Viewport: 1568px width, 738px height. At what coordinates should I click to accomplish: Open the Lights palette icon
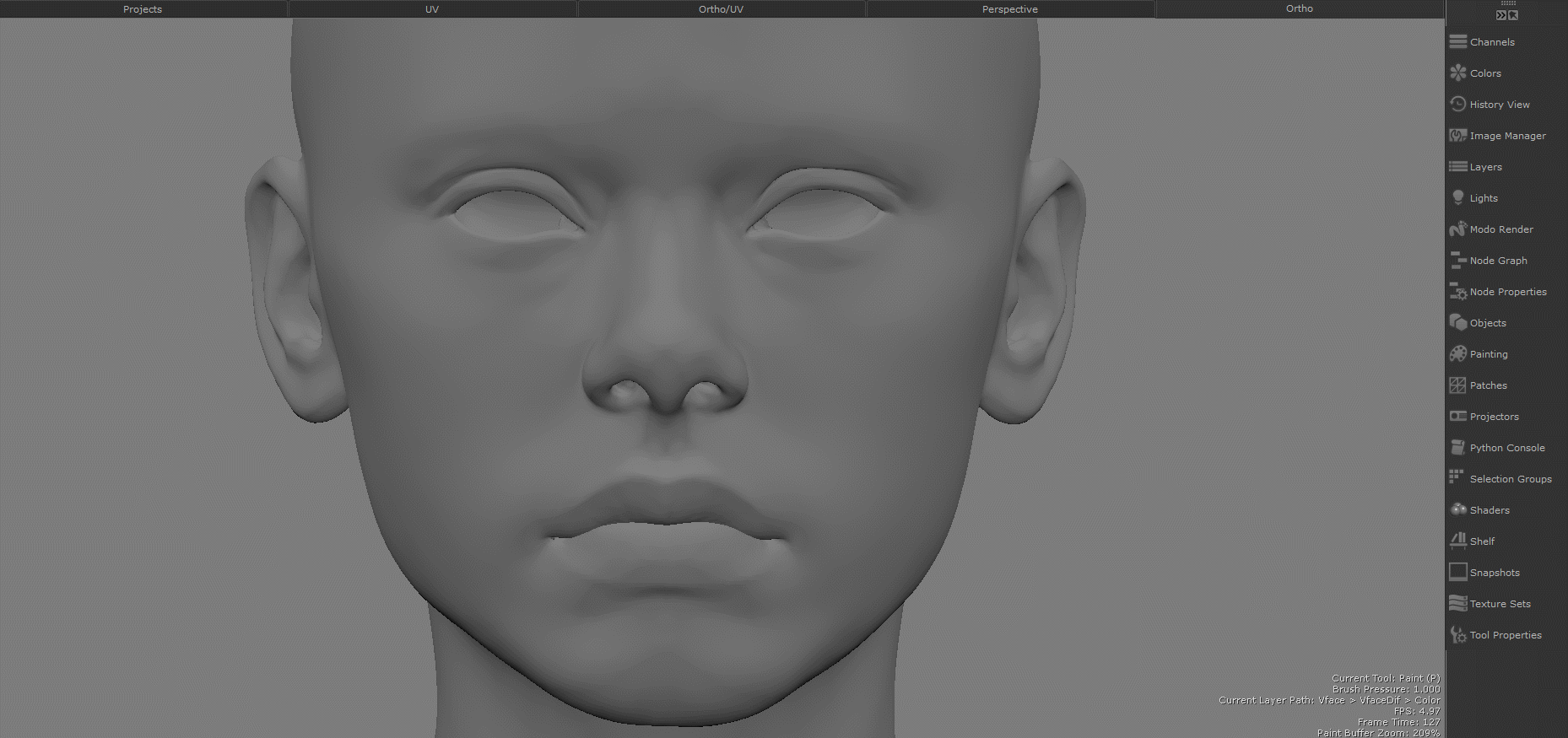(1457, 197)
